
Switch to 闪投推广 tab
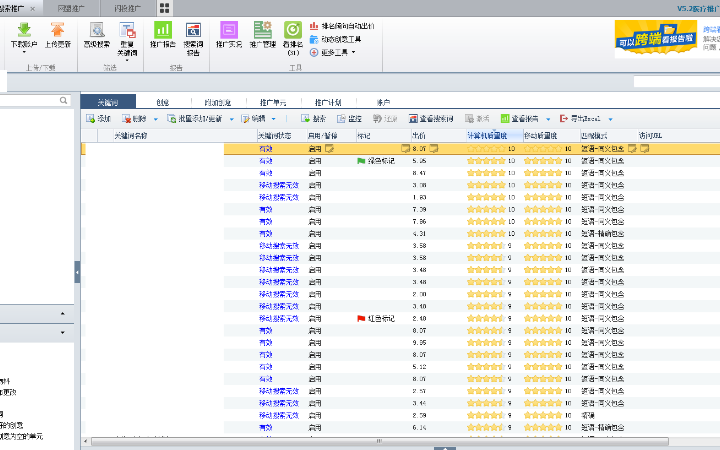click(x=128, y=8)
